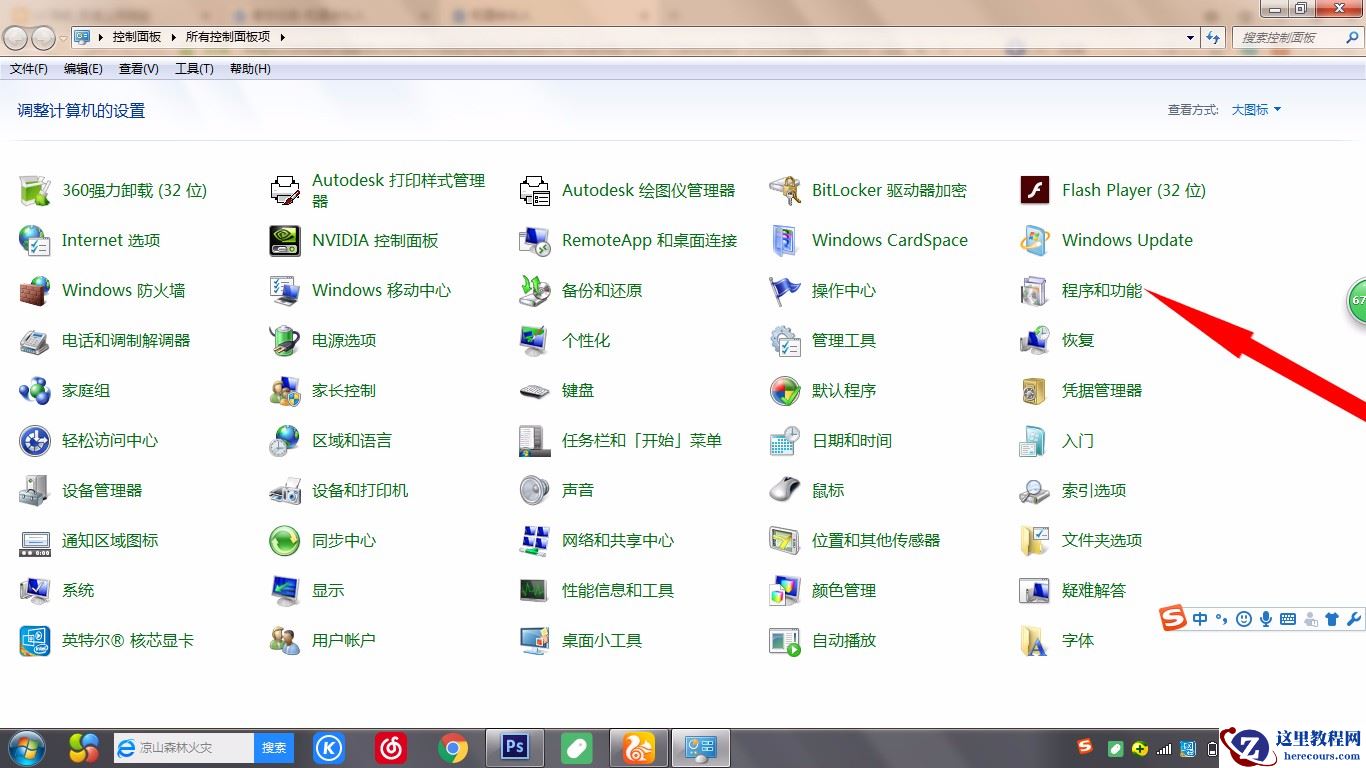1366x768 pixels.
Task: Open Chrome from the taskbar
Action: pyautogui.click(x=453, y=747)
